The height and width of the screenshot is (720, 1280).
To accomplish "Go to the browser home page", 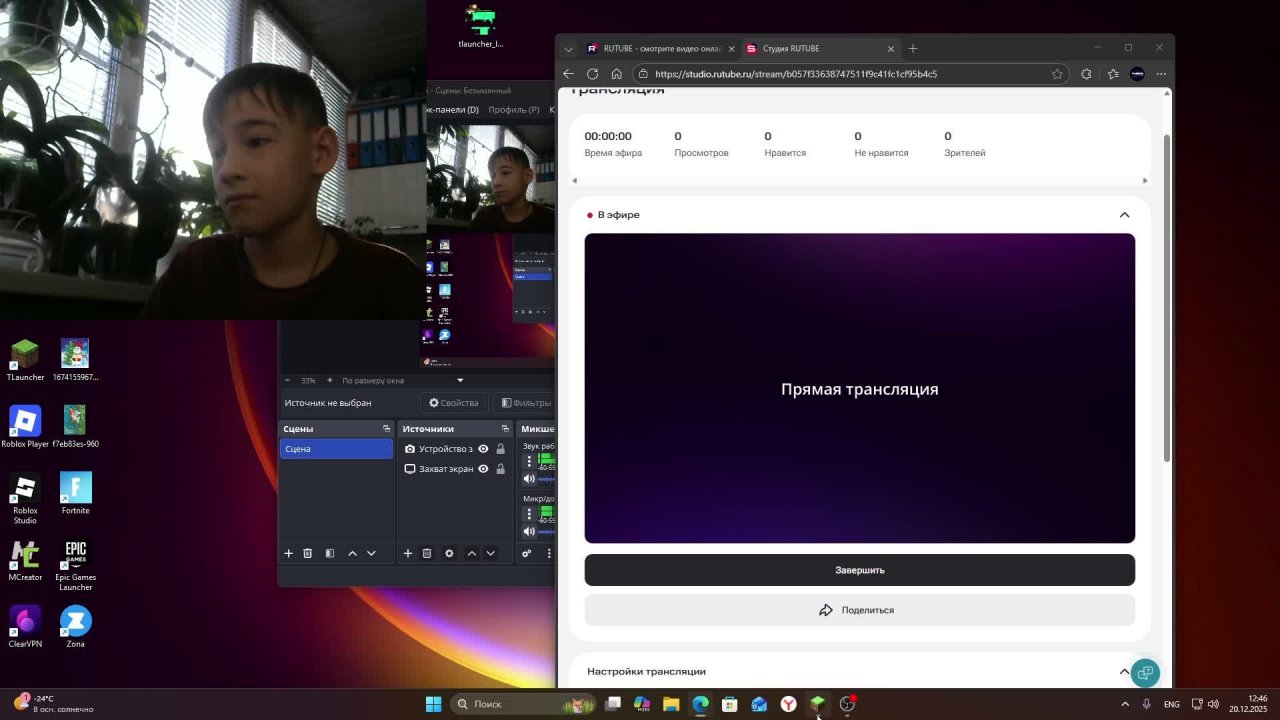I will pyautogui.click(x=617, y=74).
